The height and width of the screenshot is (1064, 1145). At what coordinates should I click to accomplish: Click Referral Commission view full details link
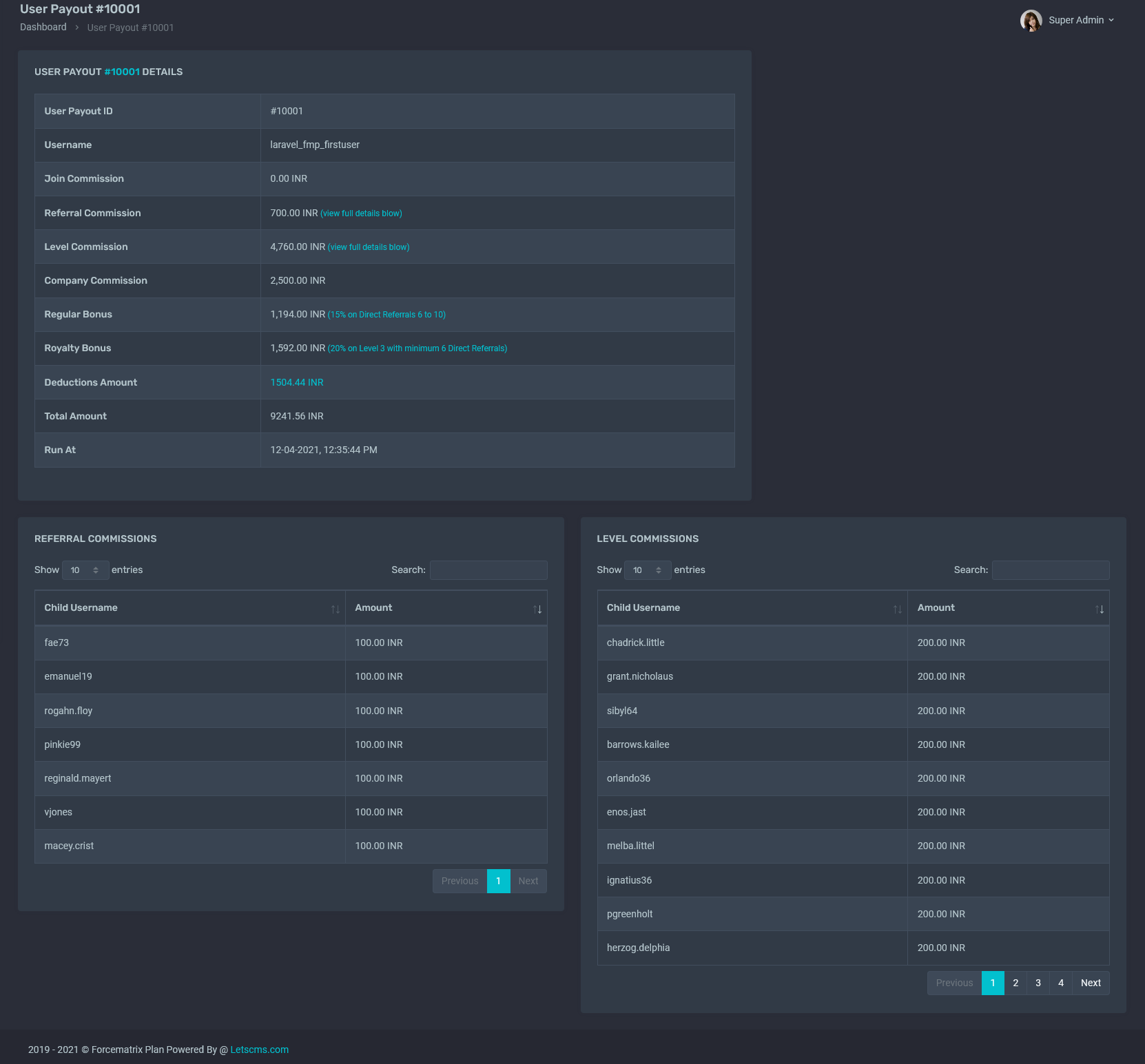coord(361,213)
